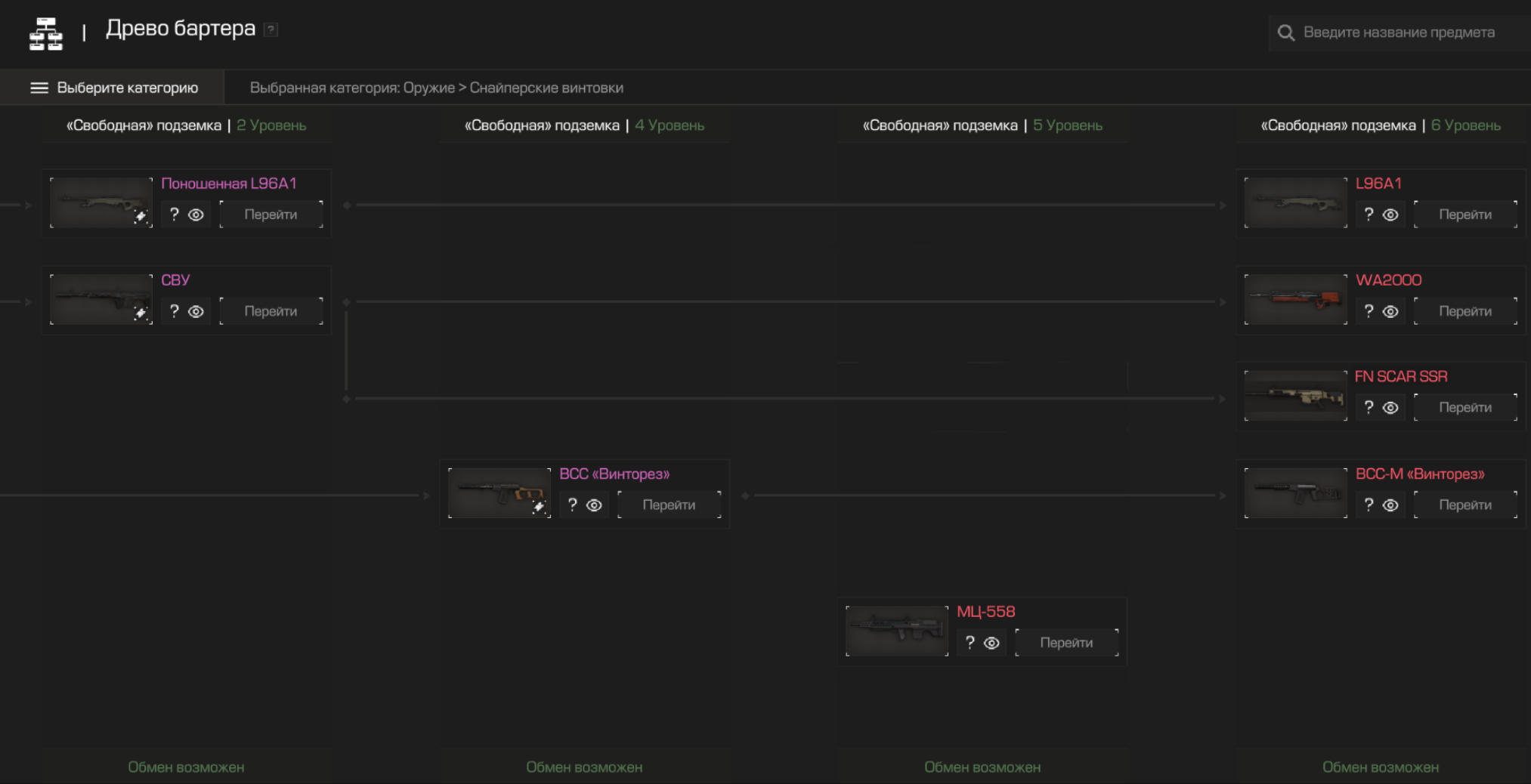Toggle eye preview for Поношенная L96A1

(196, 215)
